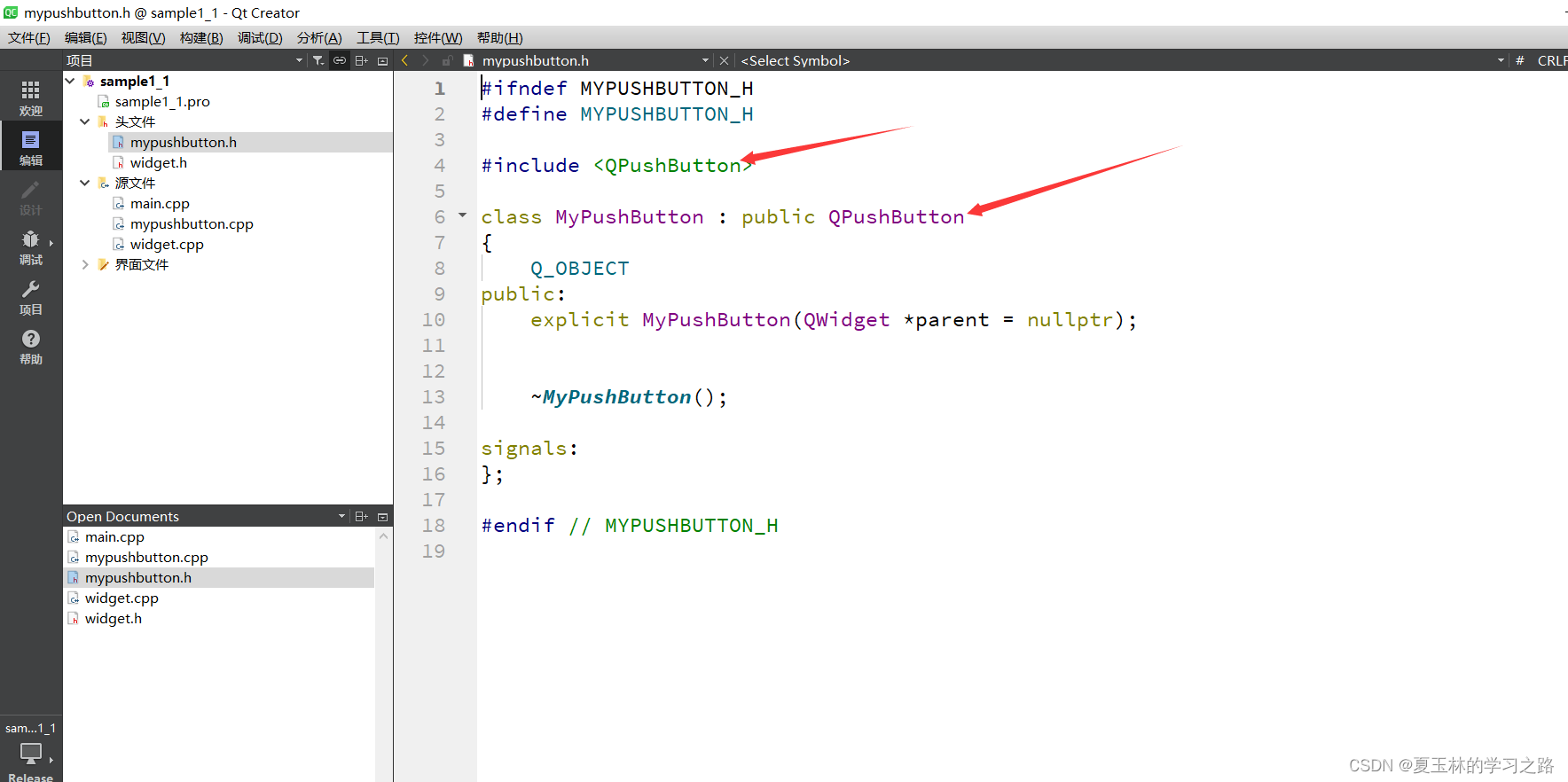This screenshot has height=782, width=1568.
Task: Click the #endif line at line 18
Action: coord(630,526)
